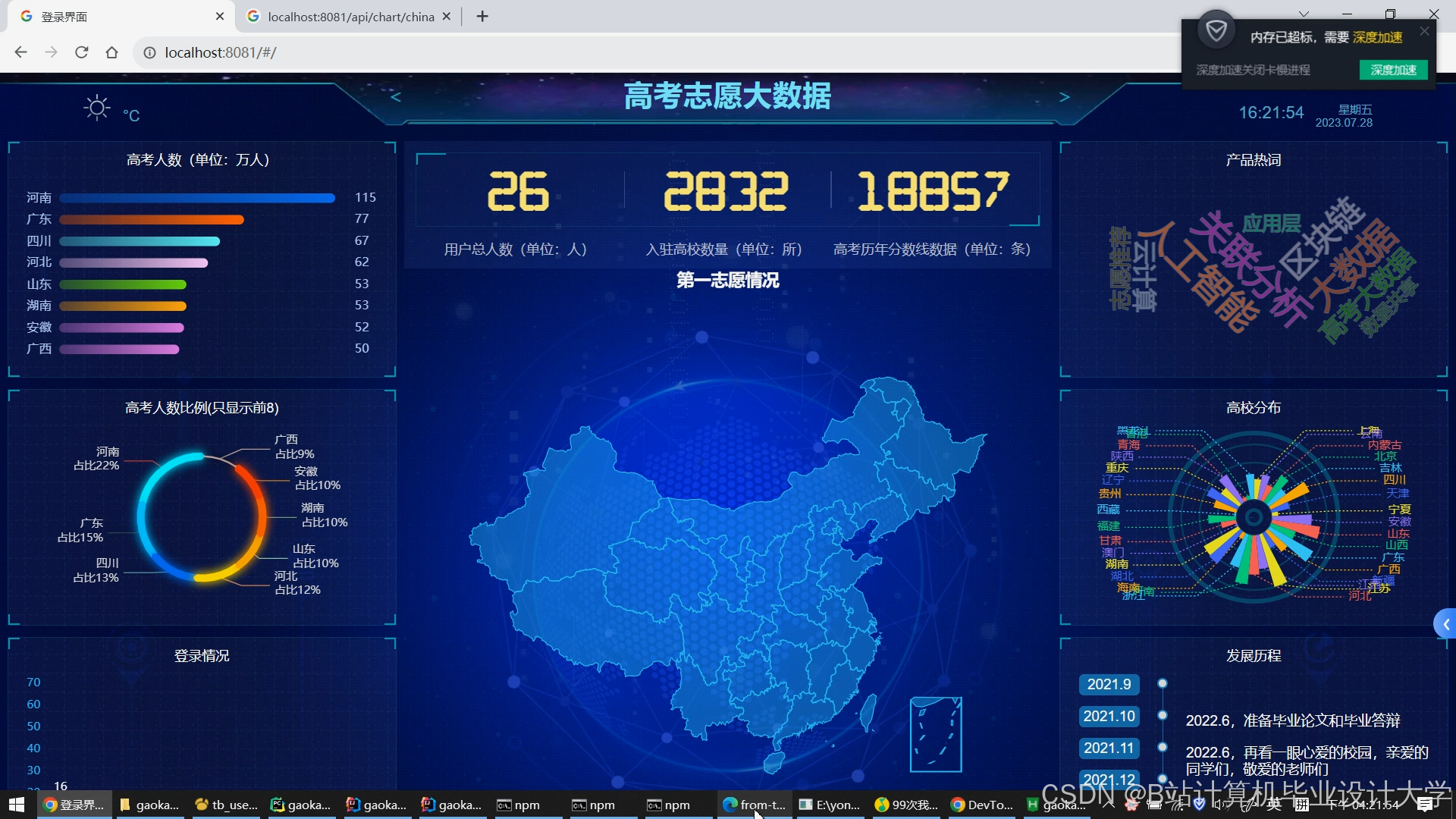Click the left arrow beside dashboard title
Image resolution: width=1456 pixels, height=819 pixels.
[395, 97]
